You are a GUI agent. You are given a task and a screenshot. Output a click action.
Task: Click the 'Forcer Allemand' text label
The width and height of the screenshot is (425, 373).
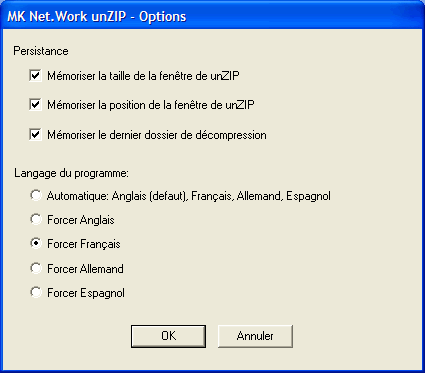[x=85, y=269]
